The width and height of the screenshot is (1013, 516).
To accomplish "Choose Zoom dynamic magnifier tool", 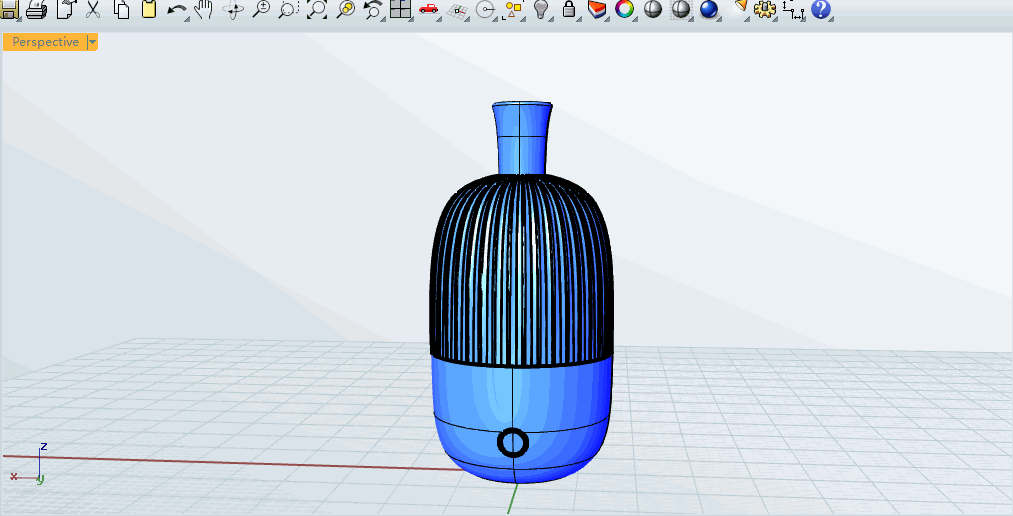I will pos(261,8).
